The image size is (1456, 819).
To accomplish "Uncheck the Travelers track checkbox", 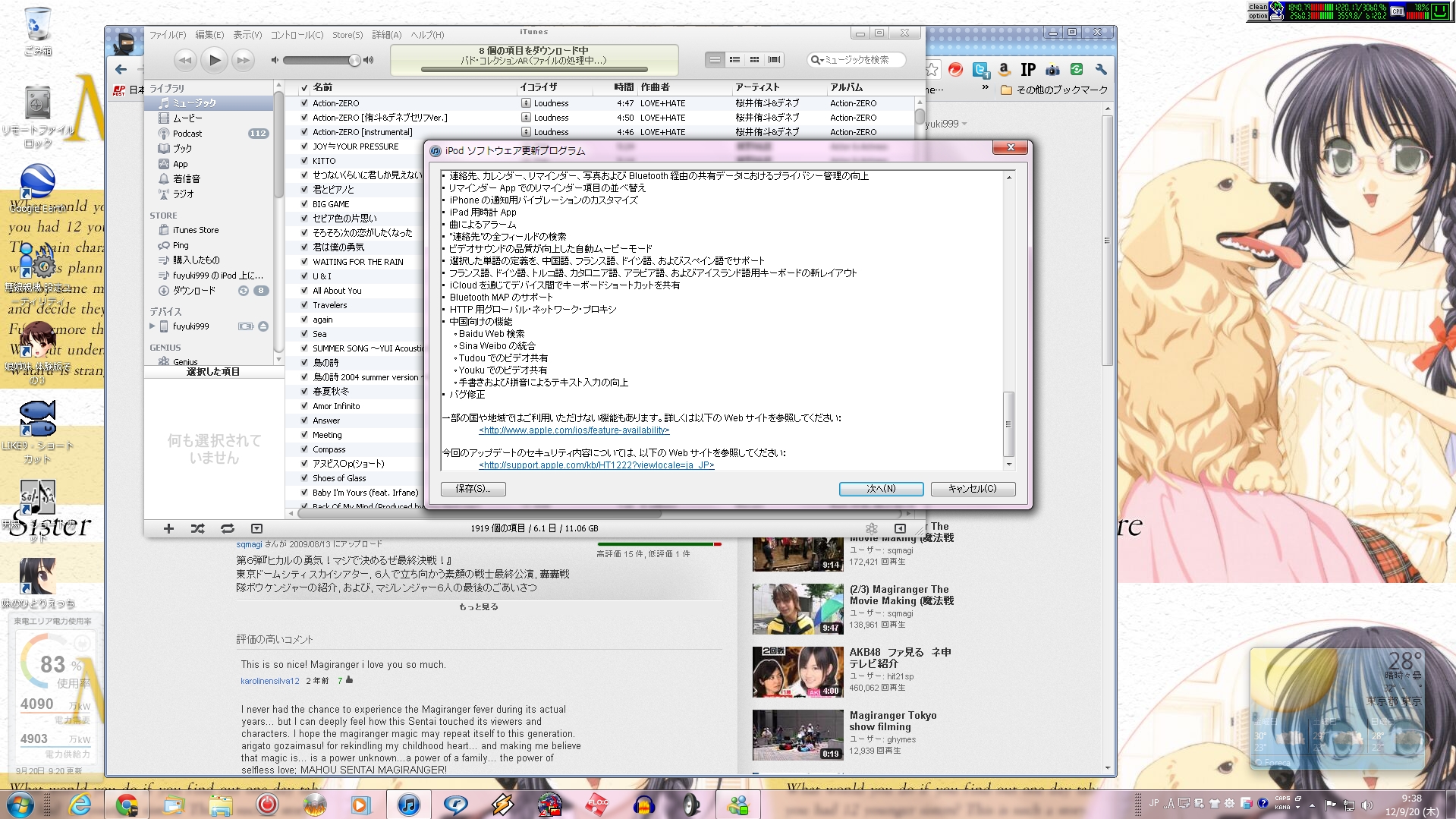I will tap(304, 305).
